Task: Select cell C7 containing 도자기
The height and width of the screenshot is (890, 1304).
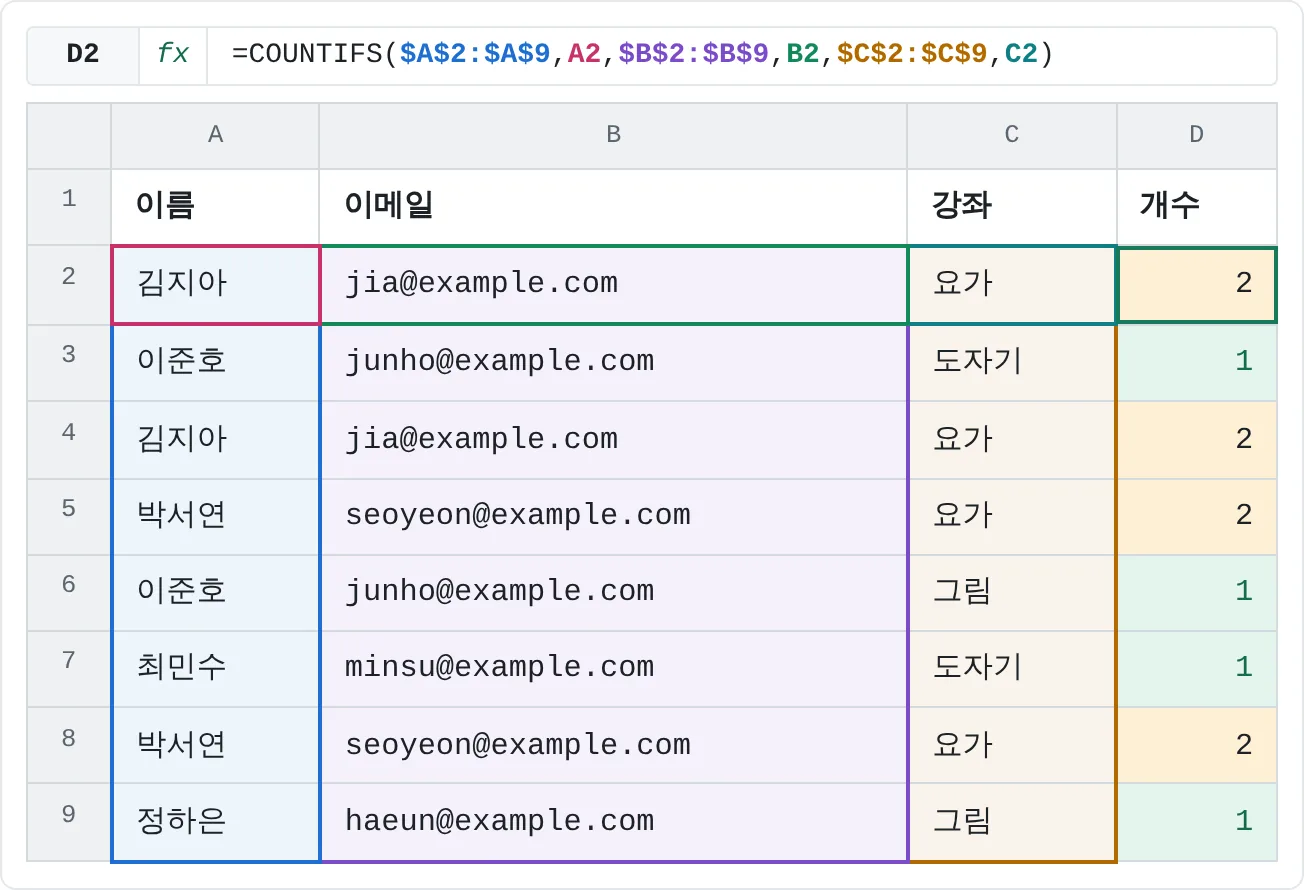Action: click(x=1012, y=669)
